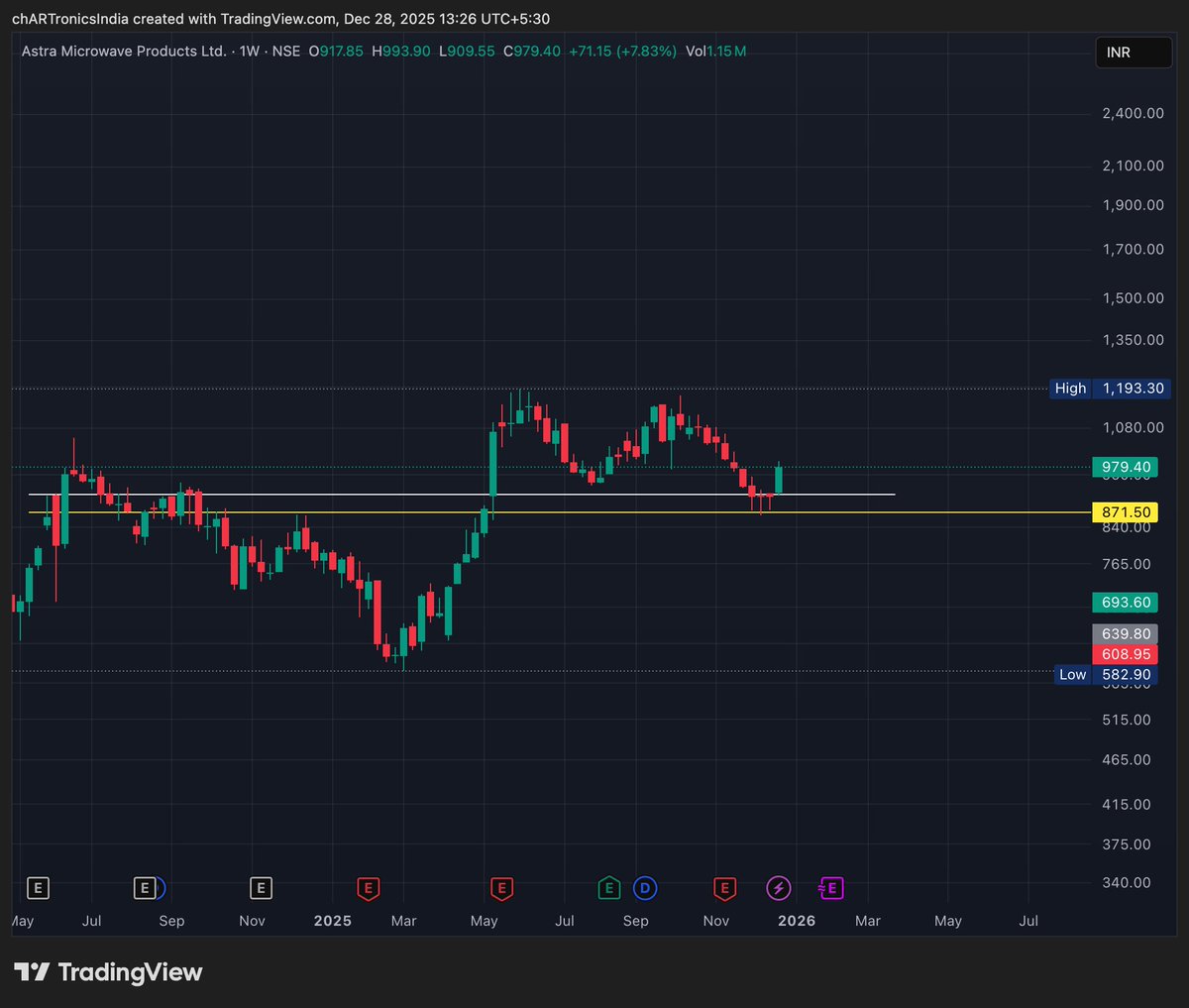1189x1008 pixels.
Task: Click the 415.00 price axis label
Action: pos(1127,804)
